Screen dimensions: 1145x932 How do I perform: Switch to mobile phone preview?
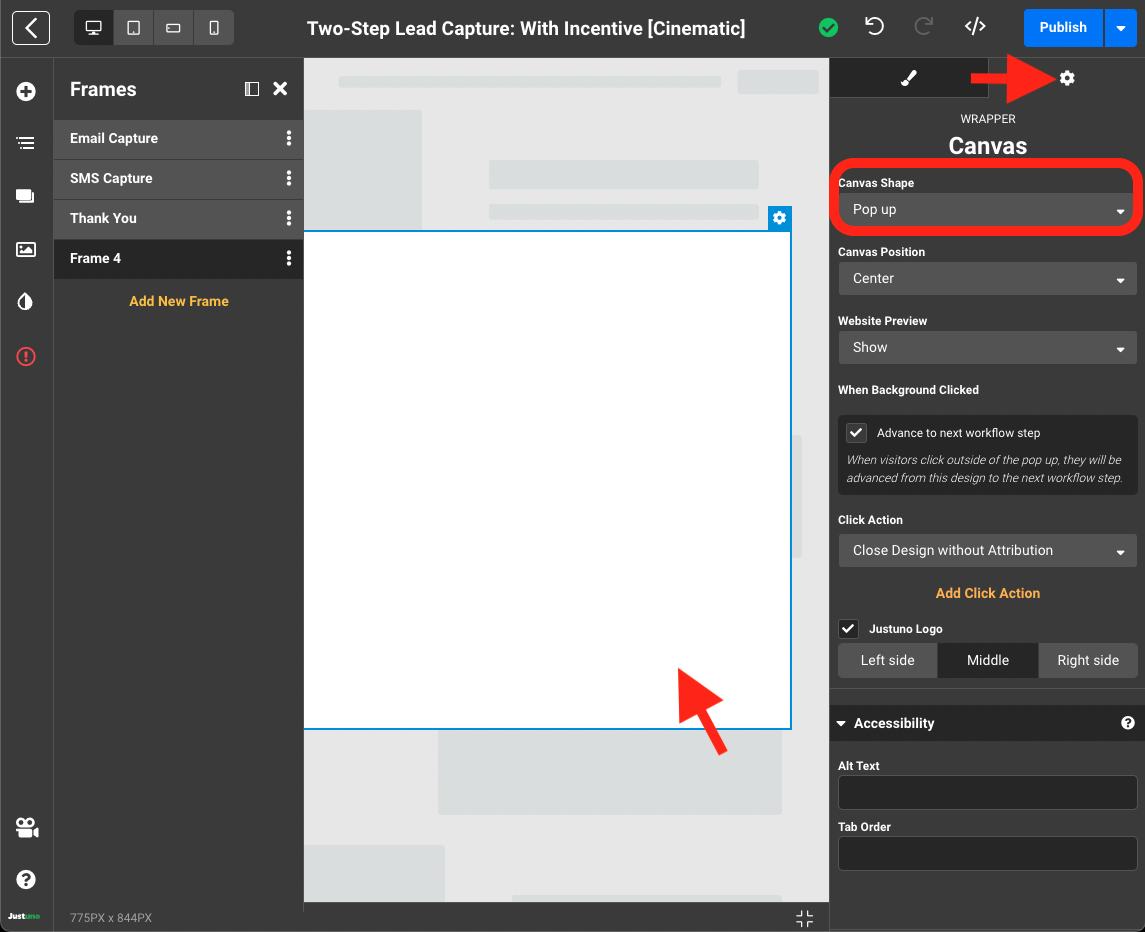click(213, 28)
